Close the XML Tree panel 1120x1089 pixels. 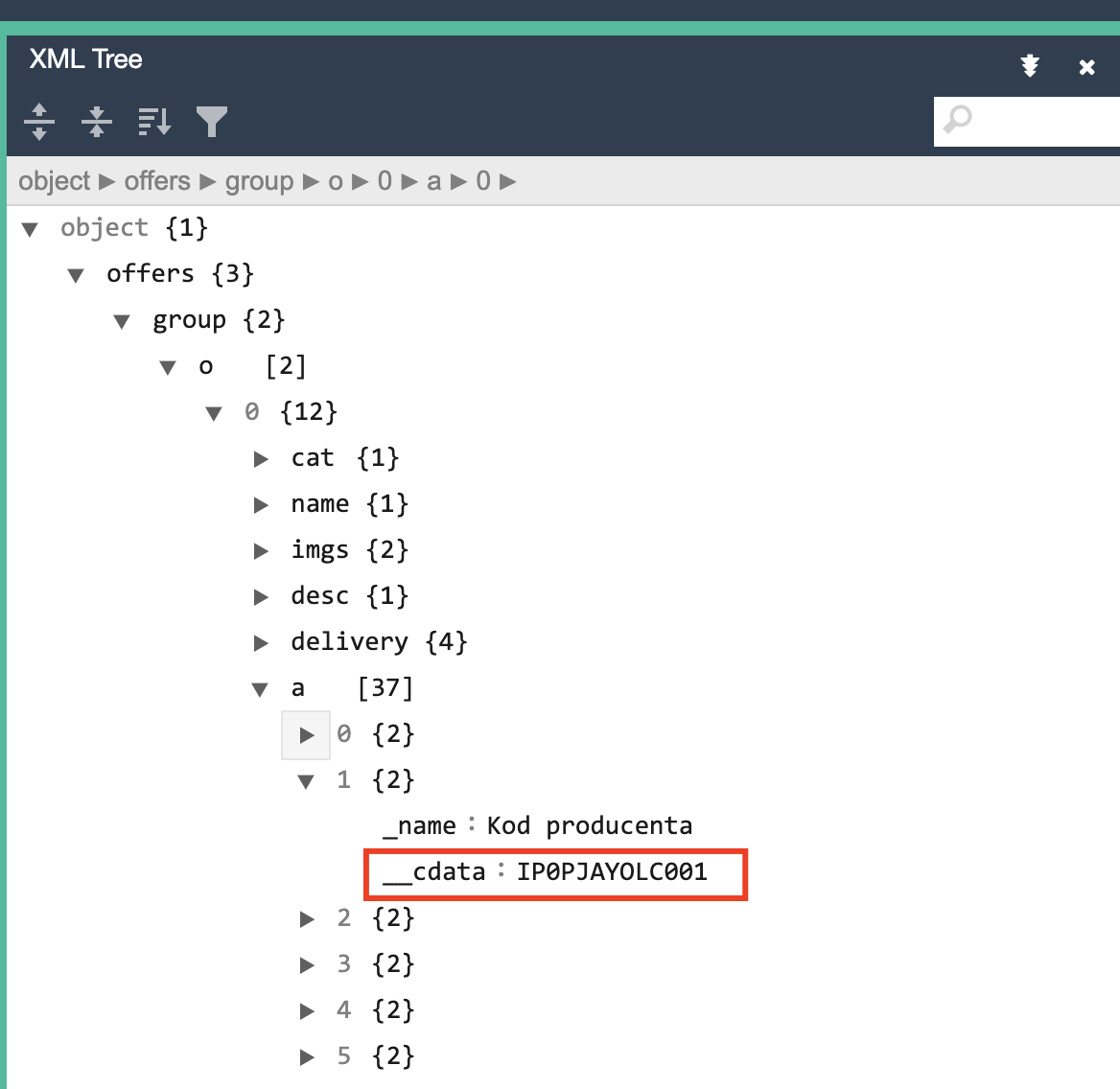pos(1086,67)
